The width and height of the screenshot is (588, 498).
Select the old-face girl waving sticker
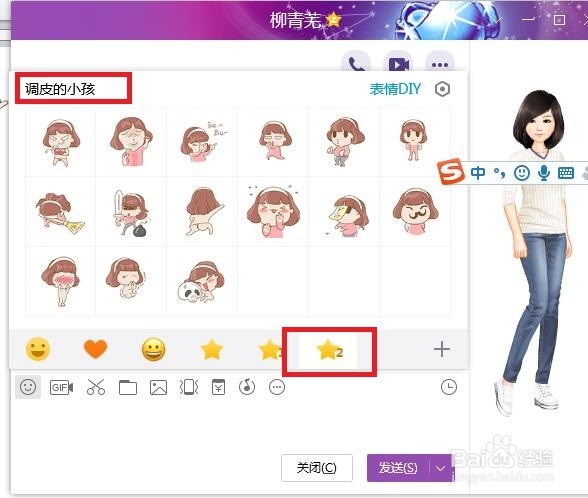[131, 142]
